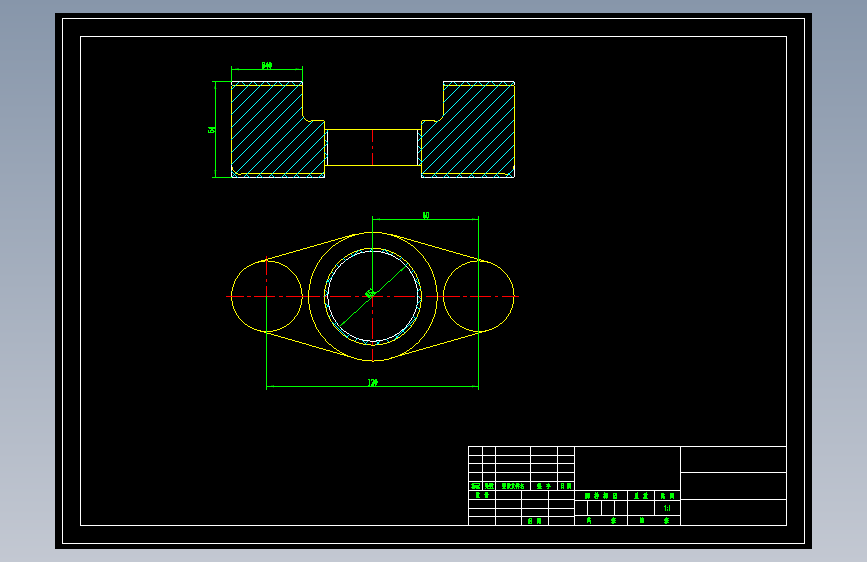Select the diameter dimension text at circle center
867x562 pixels.
(370, 293)
